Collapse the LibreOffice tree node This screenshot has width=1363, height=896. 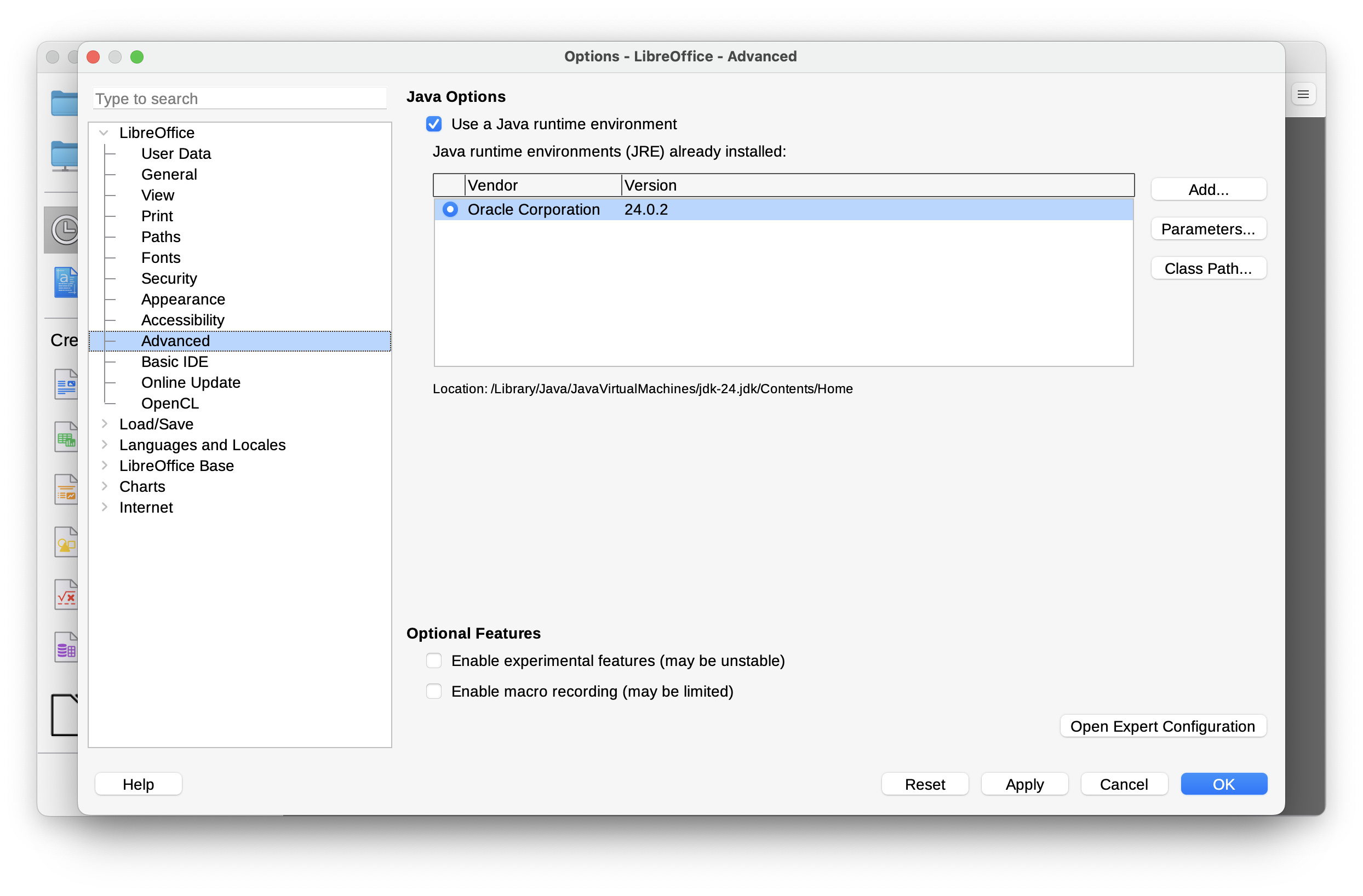tap(104, 133)
